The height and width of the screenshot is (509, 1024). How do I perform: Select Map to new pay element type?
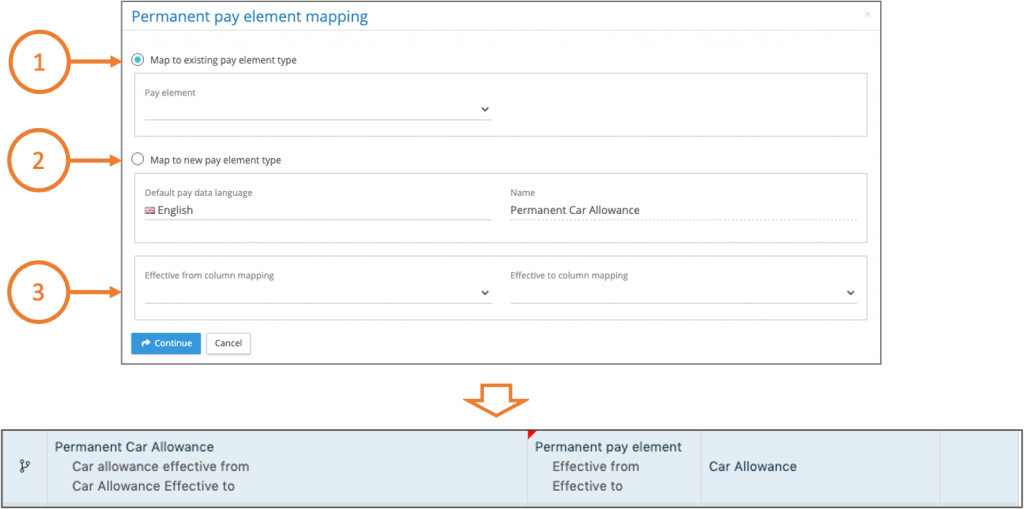click(x=138, y=159)
